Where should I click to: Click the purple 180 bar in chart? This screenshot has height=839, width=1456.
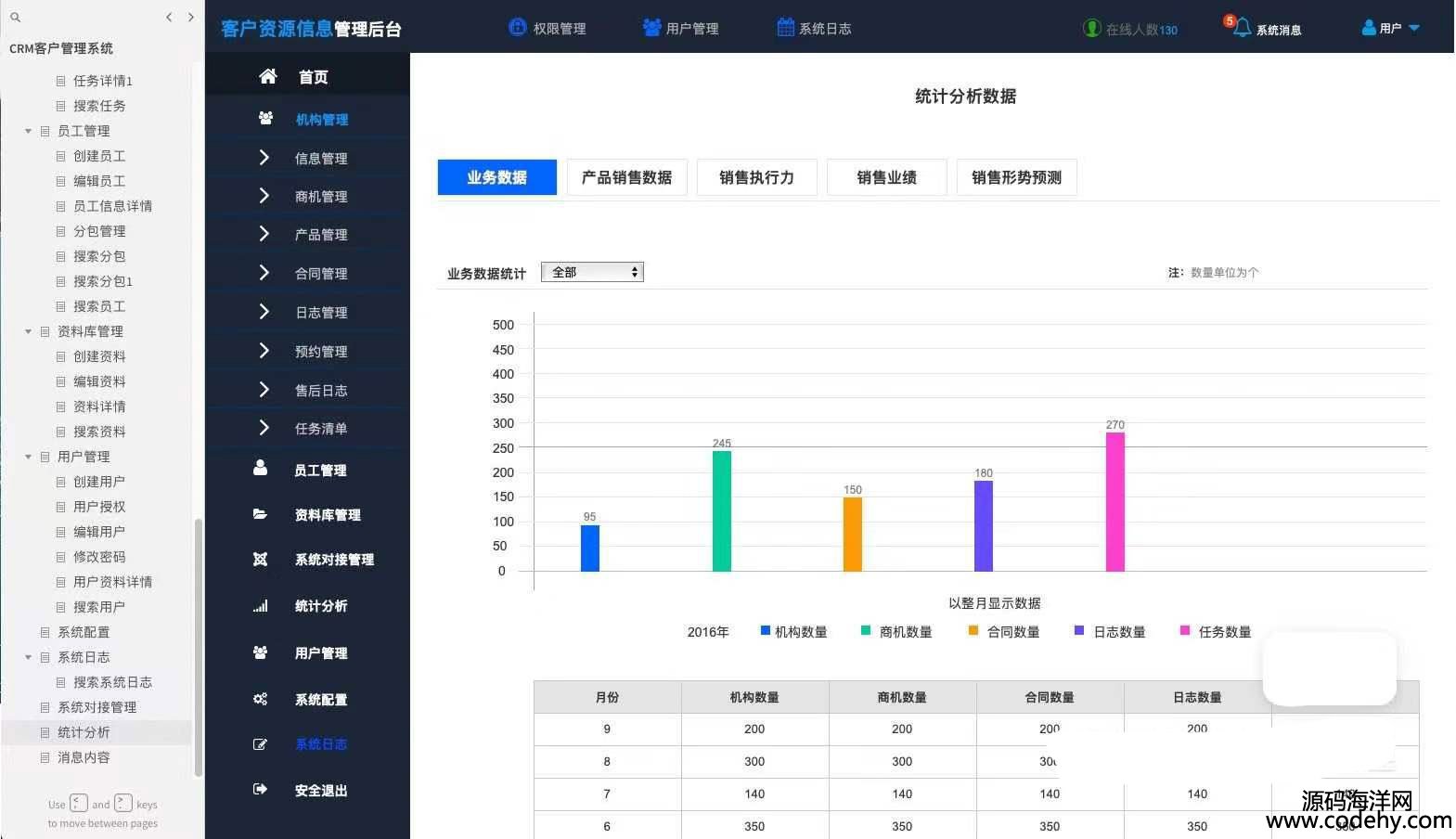click(984, 526)
